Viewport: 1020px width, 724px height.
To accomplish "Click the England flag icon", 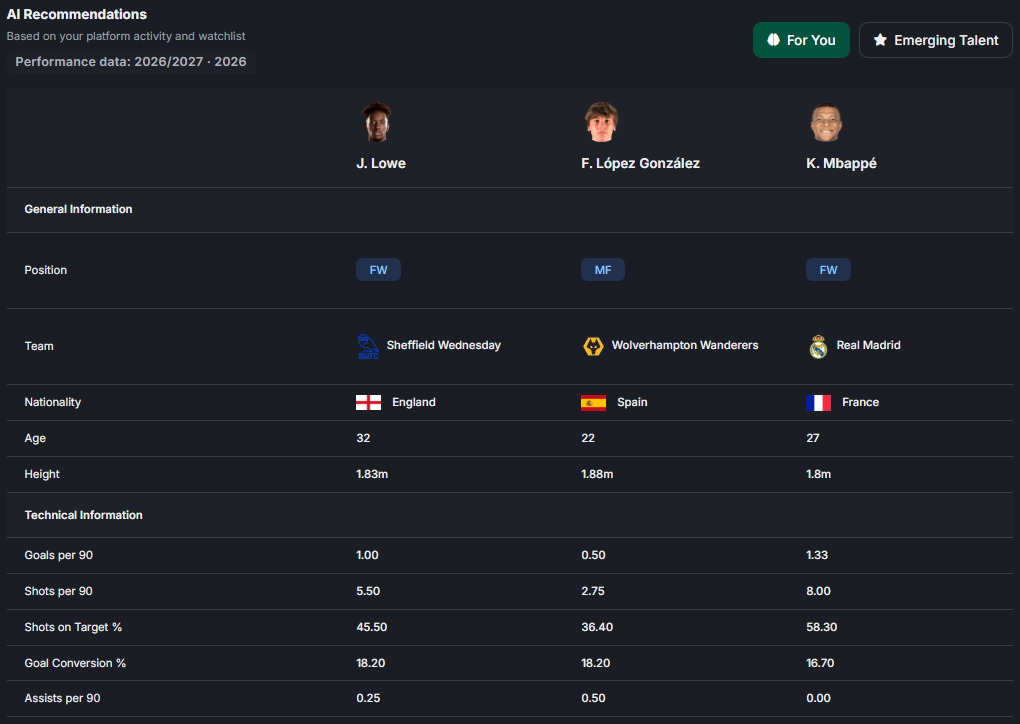I will (368, 402).
